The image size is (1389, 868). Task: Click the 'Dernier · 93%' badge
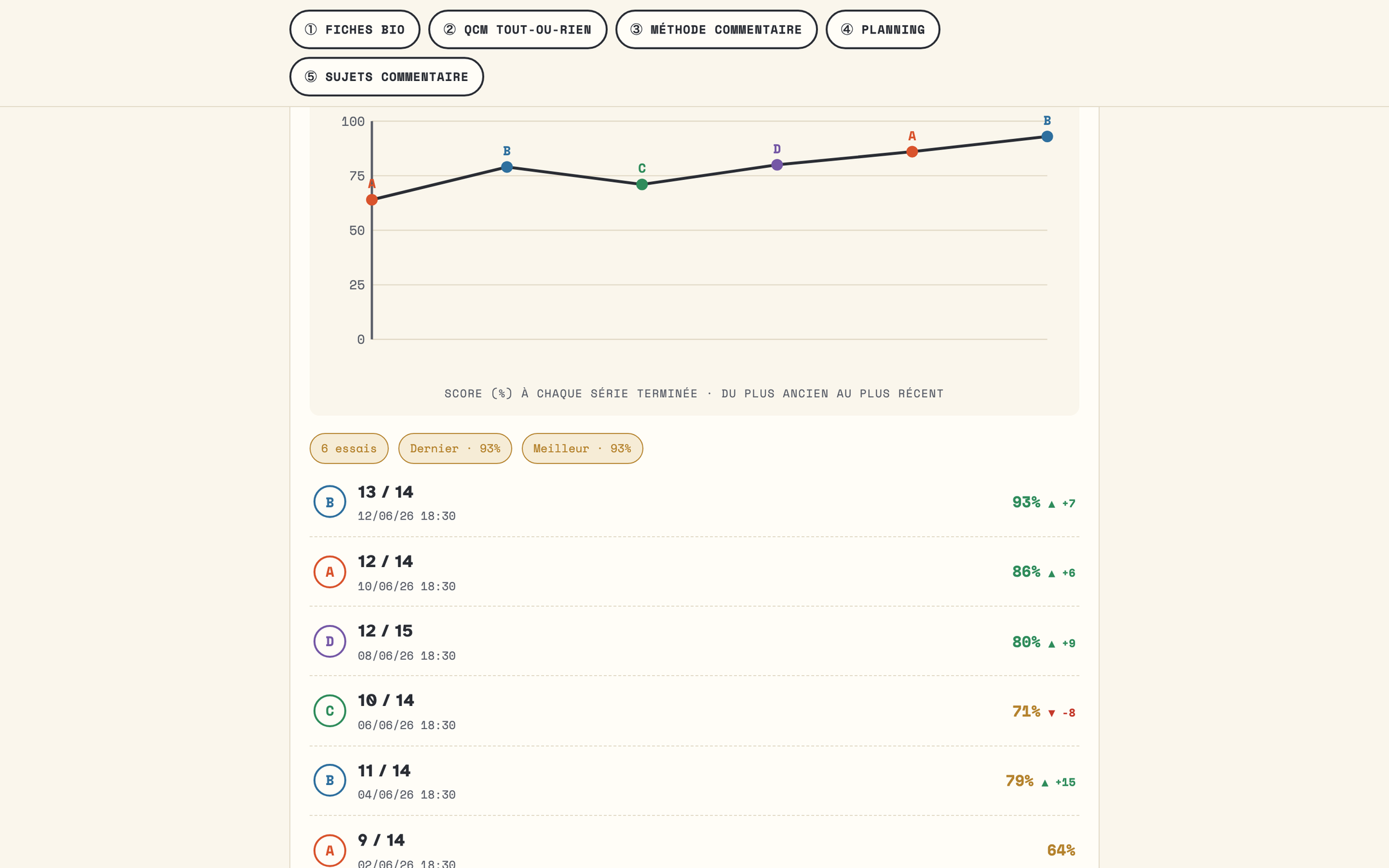[x=455, y=449]
